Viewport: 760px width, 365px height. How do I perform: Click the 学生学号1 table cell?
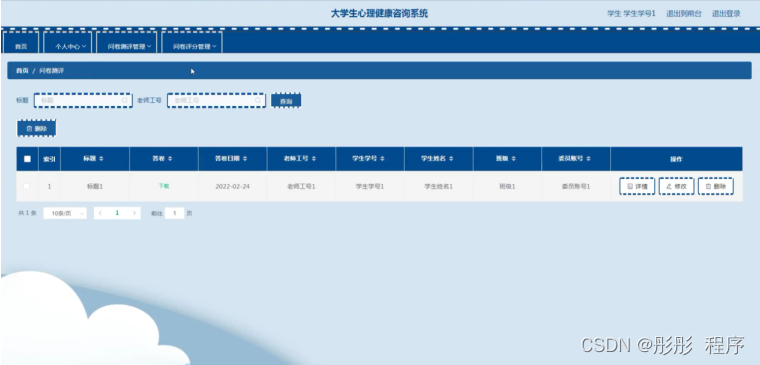coord(370,186)
